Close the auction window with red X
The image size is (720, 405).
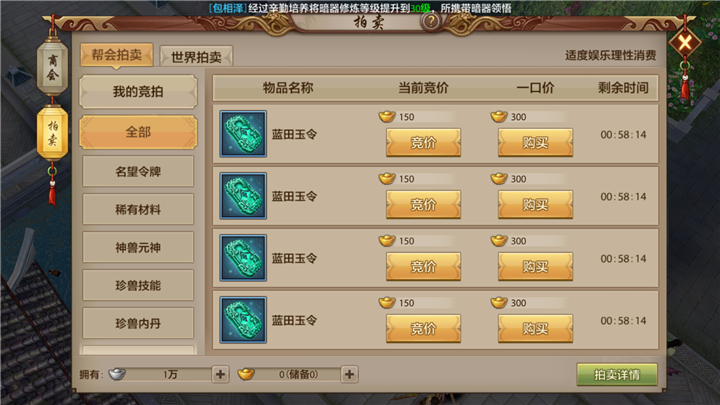pyautogui.click(x=685, y=43)
